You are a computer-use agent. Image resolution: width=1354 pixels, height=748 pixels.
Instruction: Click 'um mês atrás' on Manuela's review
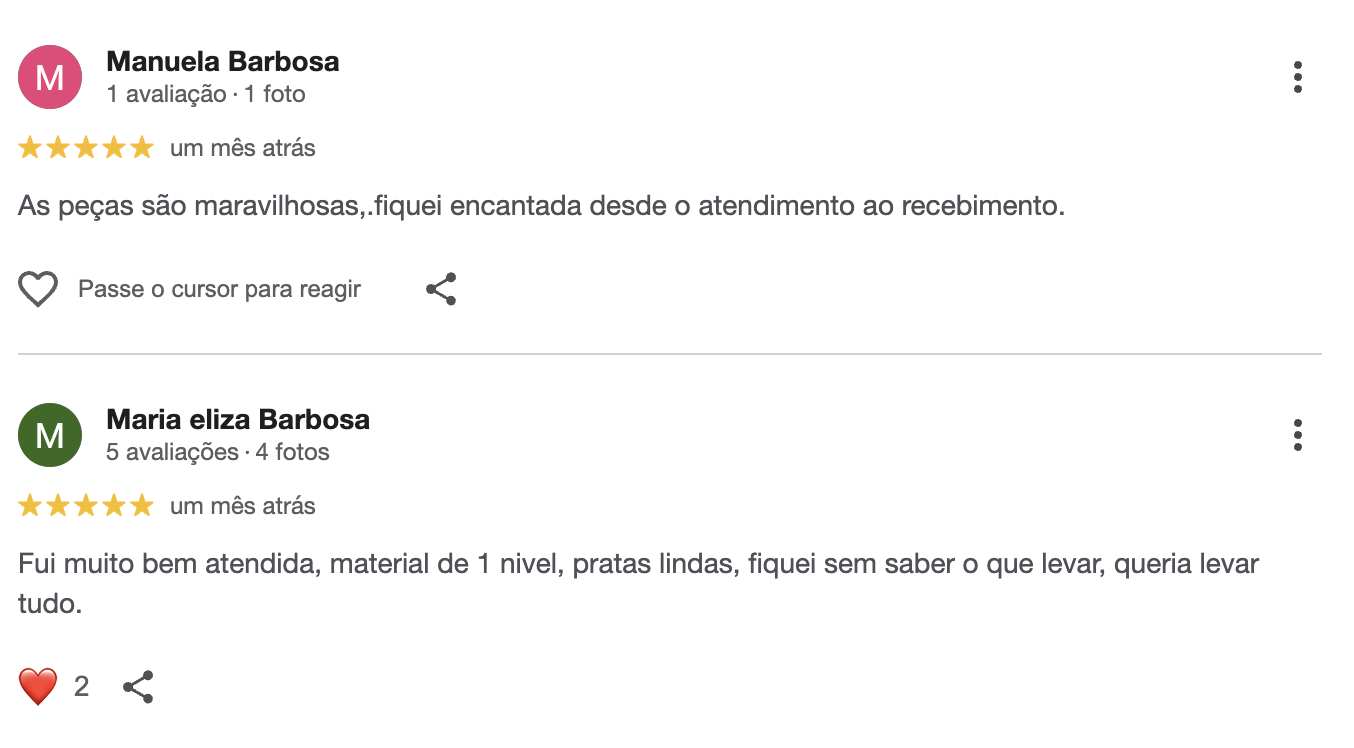242,148
